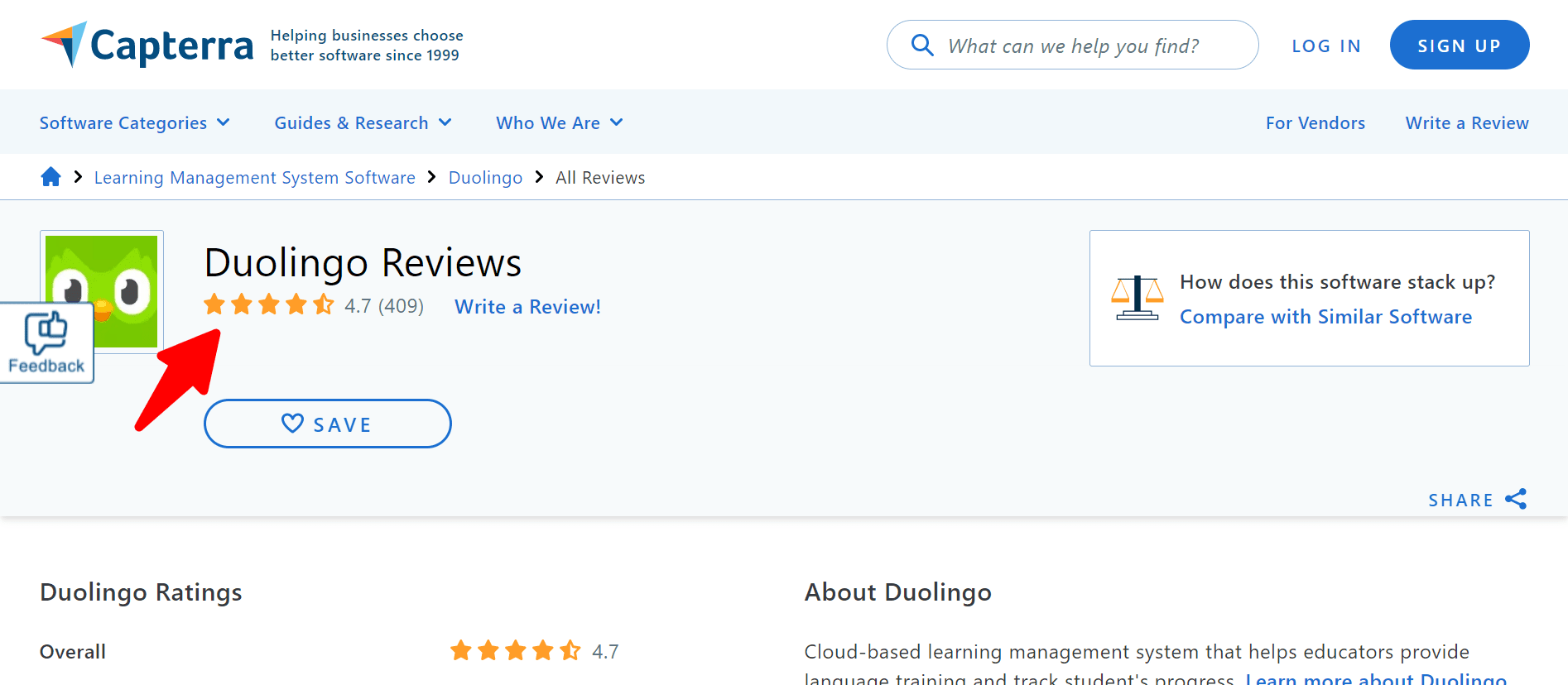Click the star rating under Duolingo Reviews

pos(269,305)
